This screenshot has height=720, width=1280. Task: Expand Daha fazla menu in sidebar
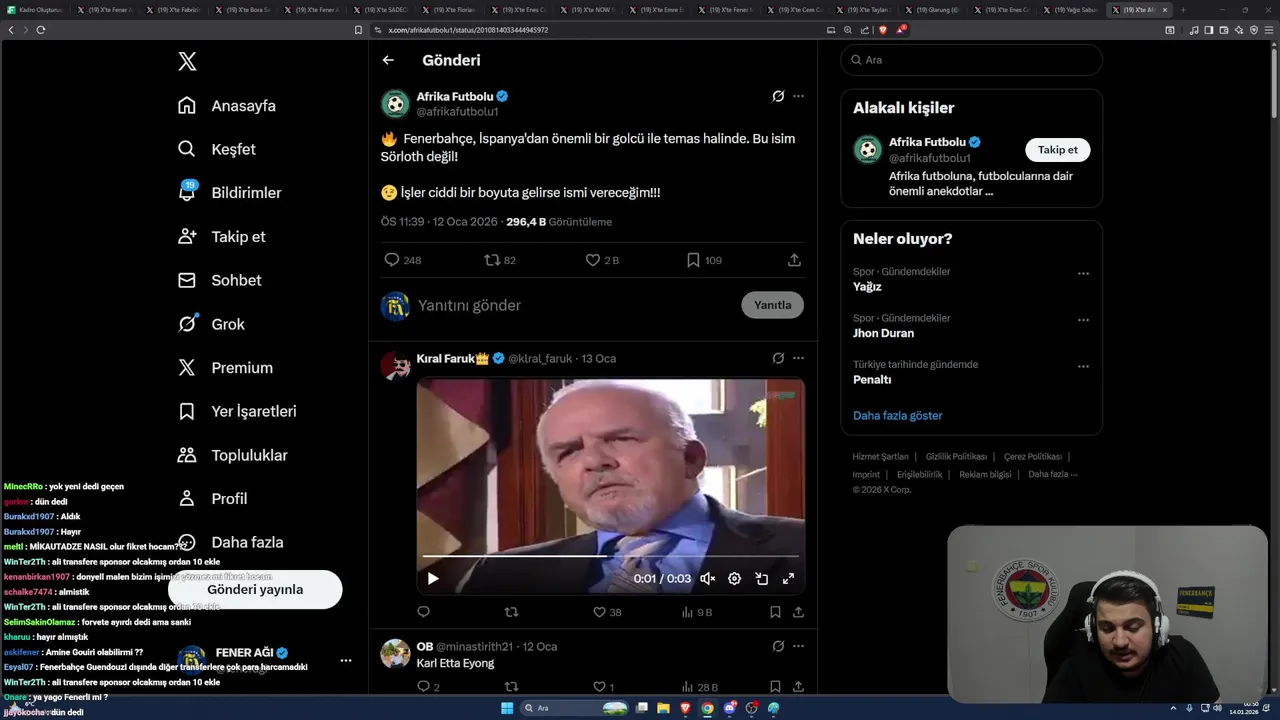coord(230,542)
